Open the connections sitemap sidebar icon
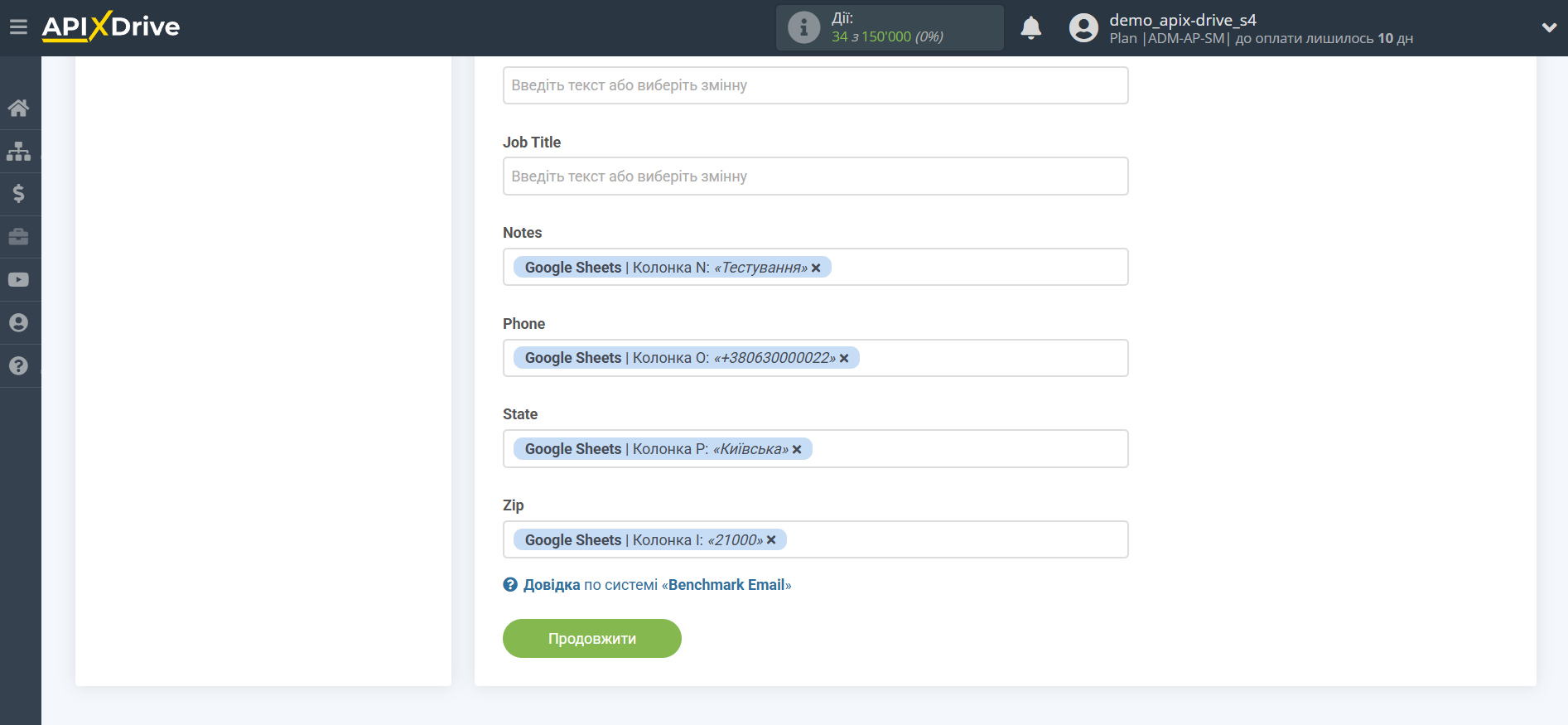This screenshot has height=725, width=1568. 18,151
